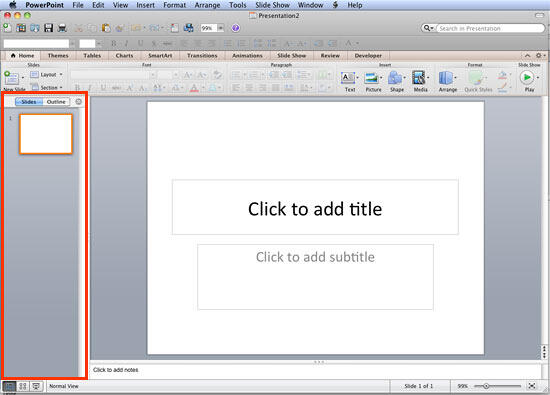Click the ribbon settings gear icon
Image resolution: width=550 pixels, height=395 pixels.
(x=539, y=55)
